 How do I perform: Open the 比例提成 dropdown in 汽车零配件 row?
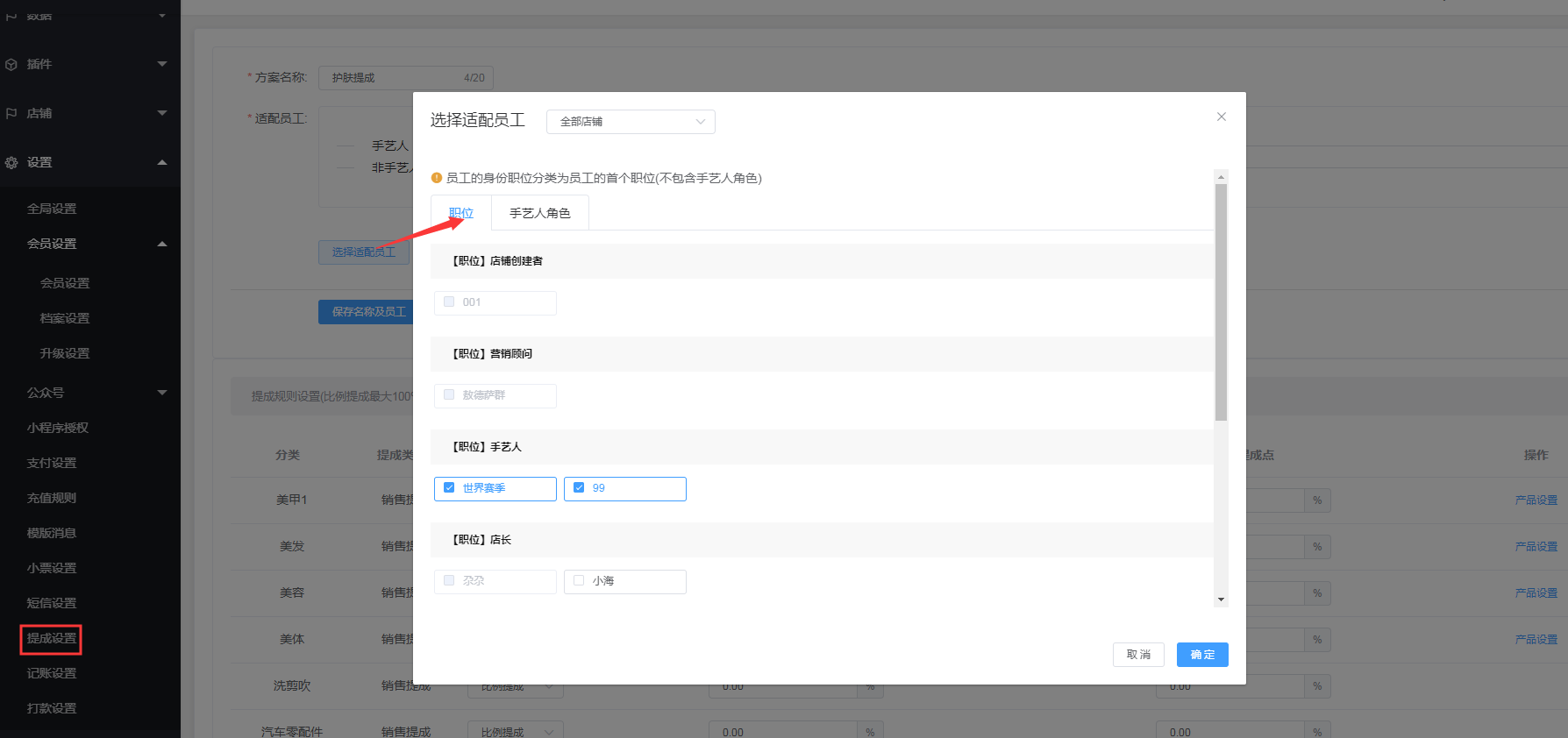click(x=514, y=732)
